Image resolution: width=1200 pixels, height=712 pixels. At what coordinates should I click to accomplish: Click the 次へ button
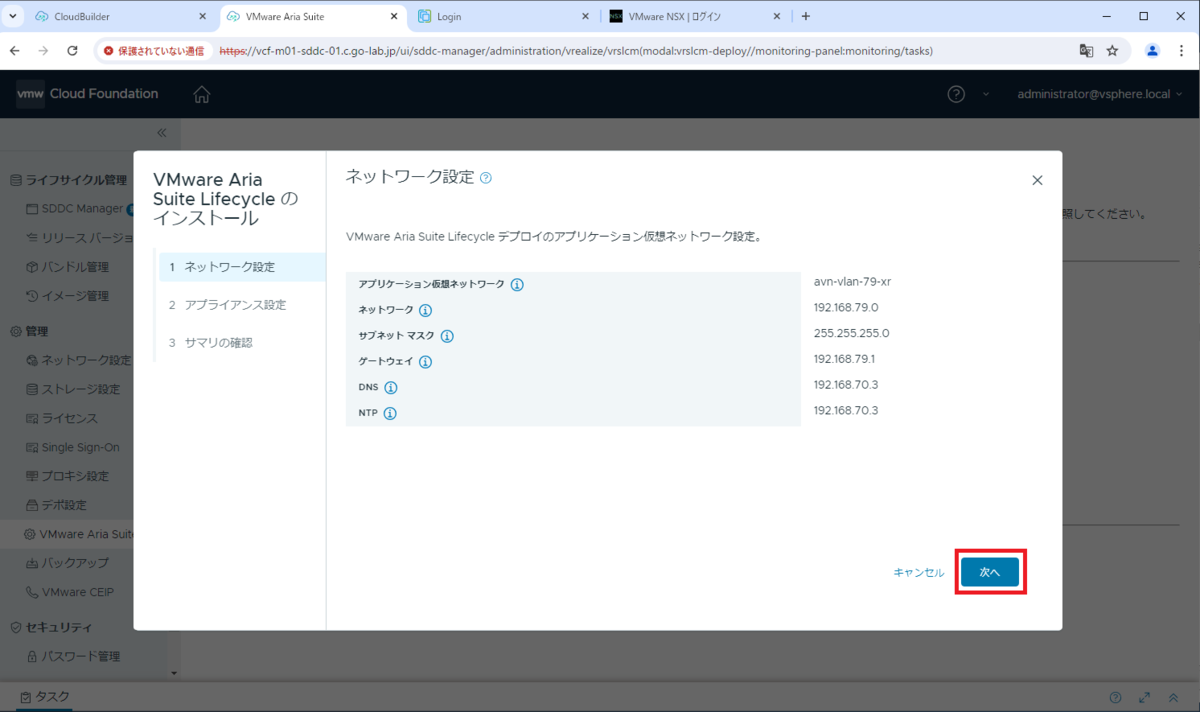(990, 572)
